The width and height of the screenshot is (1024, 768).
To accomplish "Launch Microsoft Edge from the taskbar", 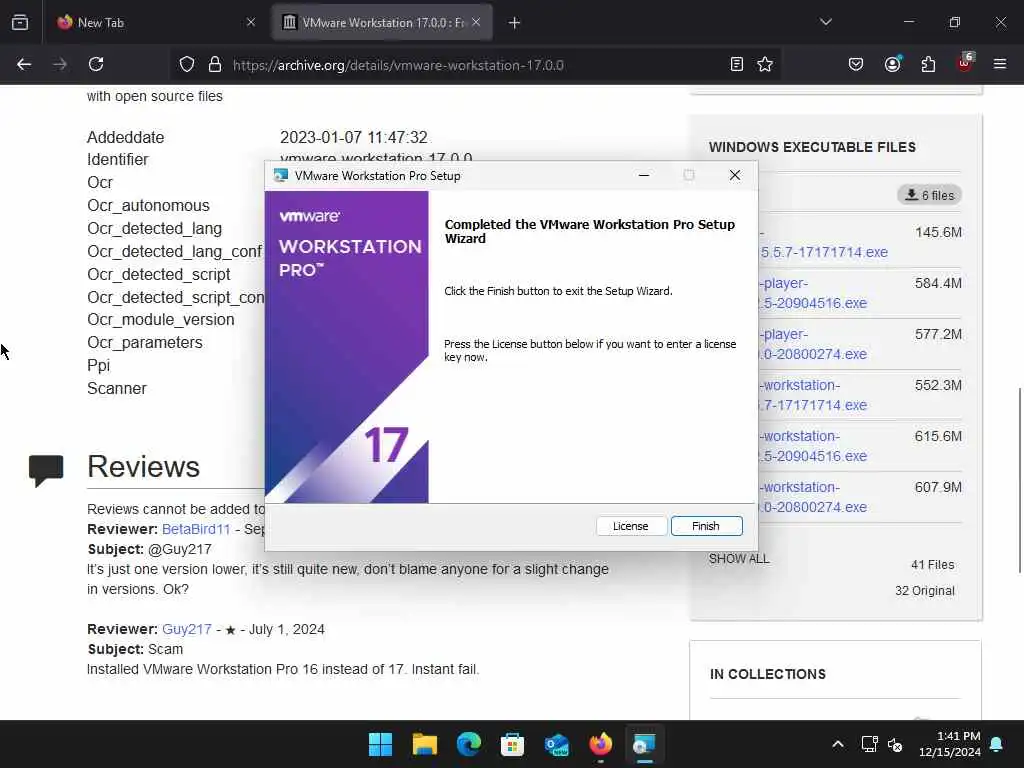I will (468, 744).
